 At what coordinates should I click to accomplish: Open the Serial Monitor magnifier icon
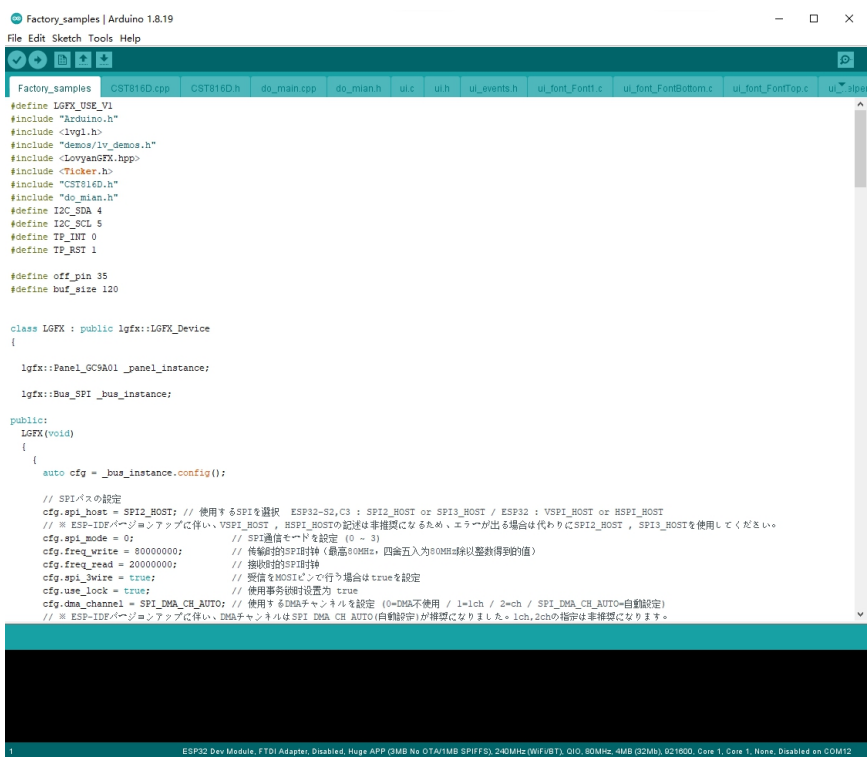[x=845, y=61]
